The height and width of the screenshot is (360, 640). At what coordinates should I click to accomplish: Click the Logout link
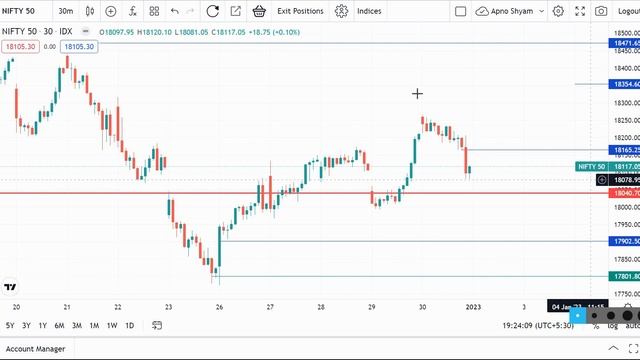629,11
